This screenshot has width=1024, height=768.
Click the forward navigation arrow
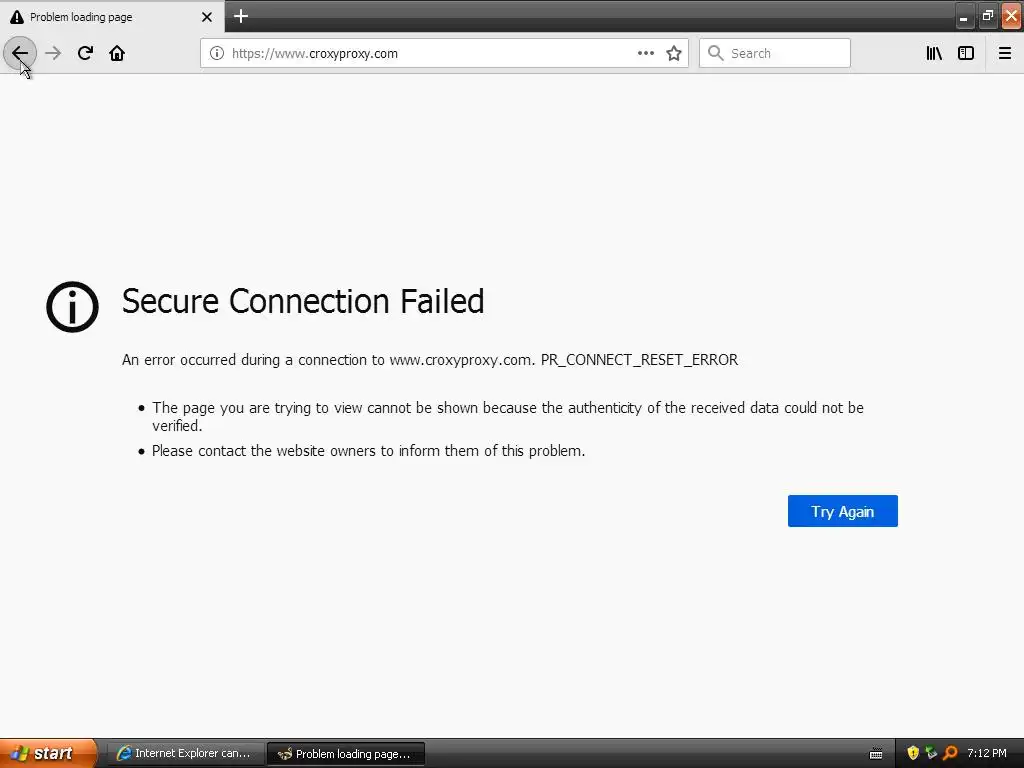point(53,53)
